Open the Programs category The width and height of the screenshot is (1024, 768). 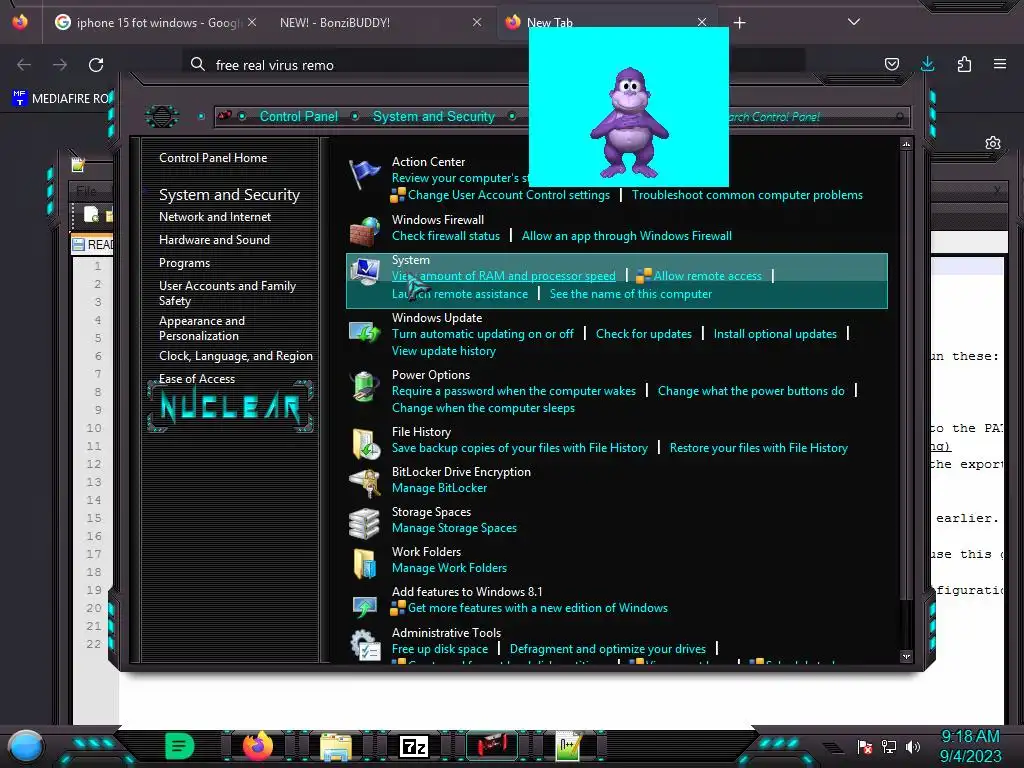(x=184, y=263)
